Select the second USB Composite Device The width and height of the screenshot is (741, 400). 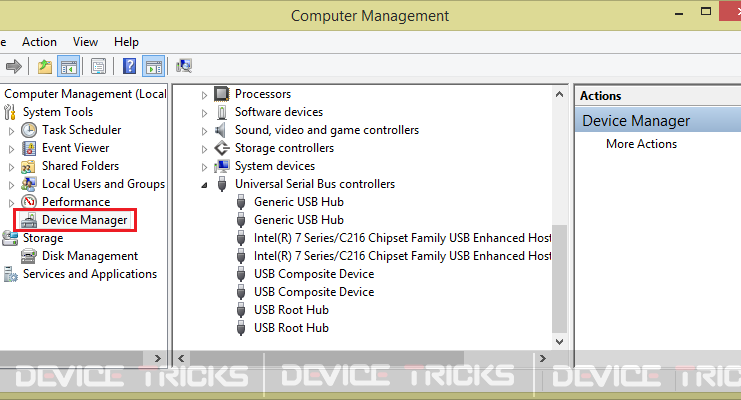click(314, 292)
